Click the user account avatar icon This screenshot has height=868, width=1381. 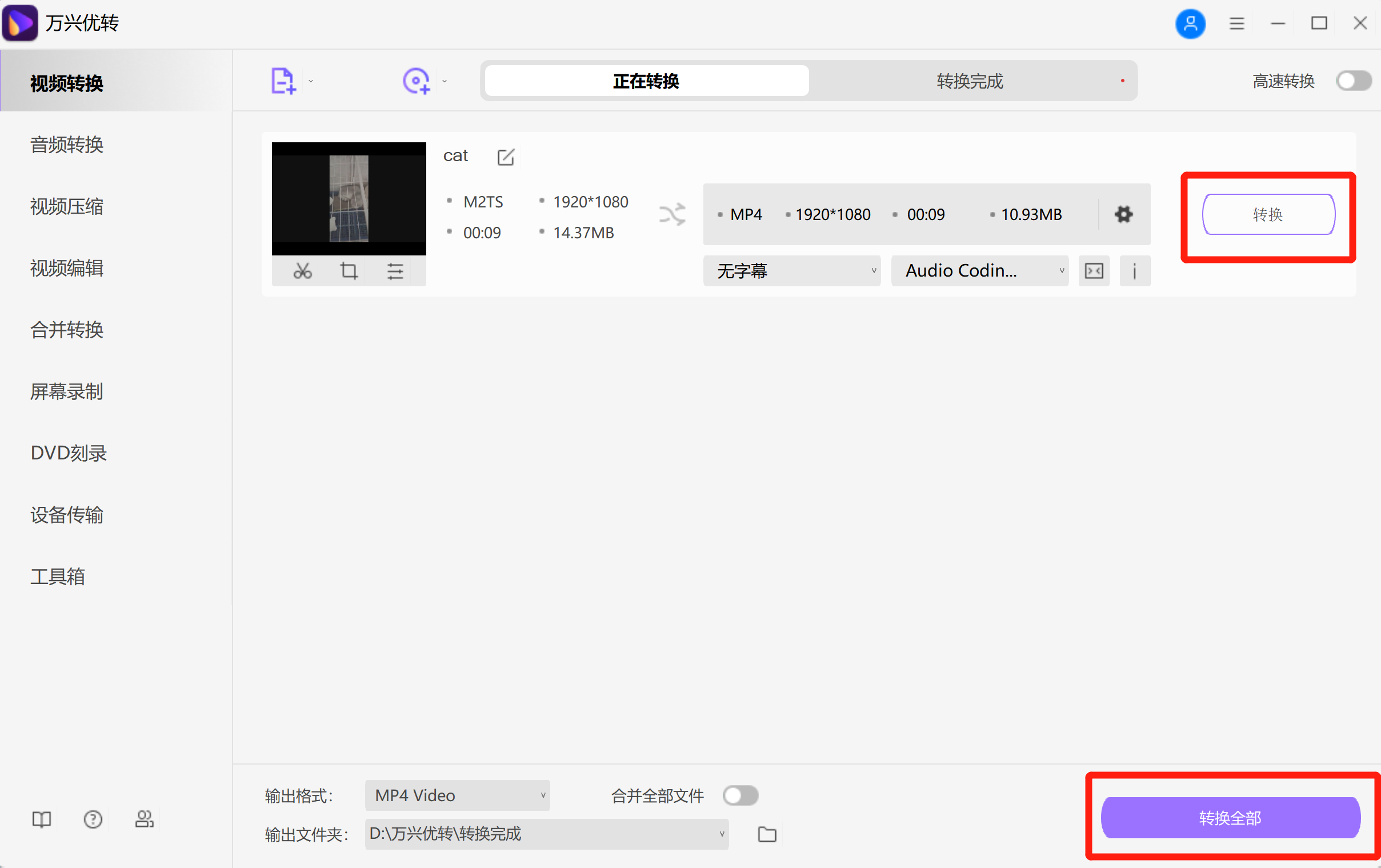point(1190,24)
